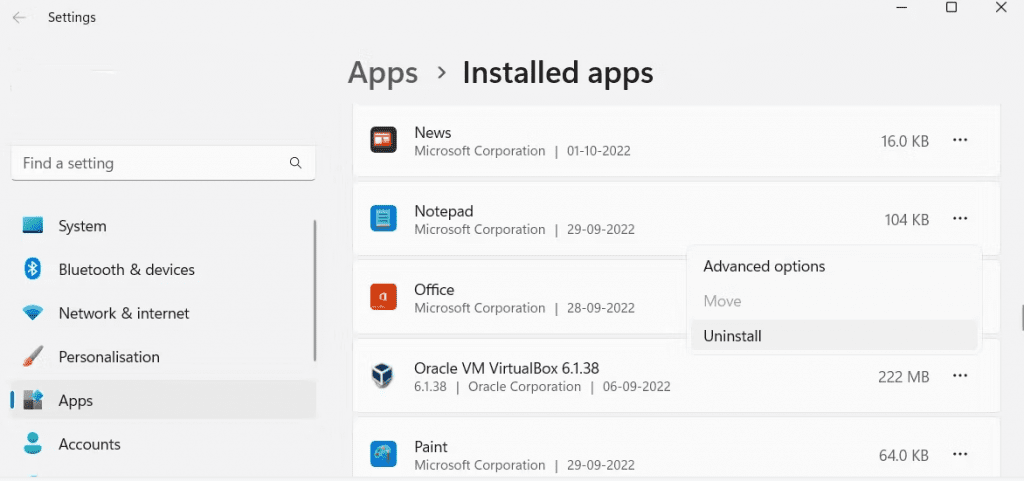The image size is (1024, 481).
Task: Click the Office app icon
Action: pyautogui.click(x=383, y=298)
